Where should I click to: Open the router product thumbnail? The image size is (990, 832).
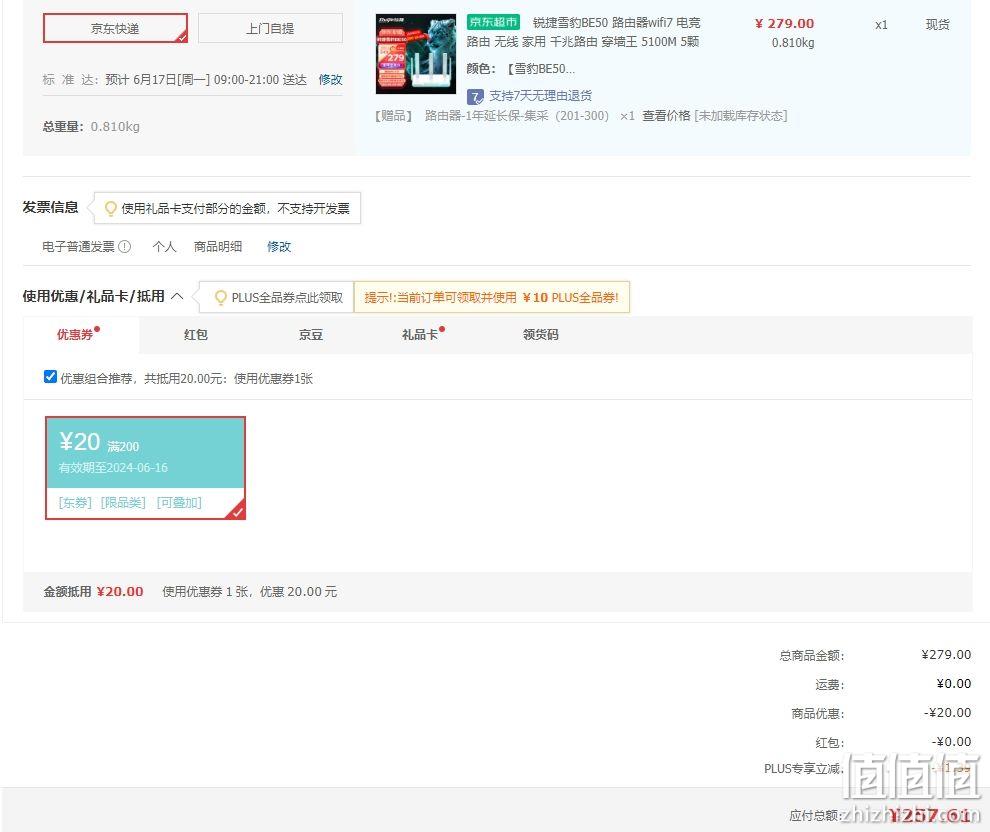(415, 54)
